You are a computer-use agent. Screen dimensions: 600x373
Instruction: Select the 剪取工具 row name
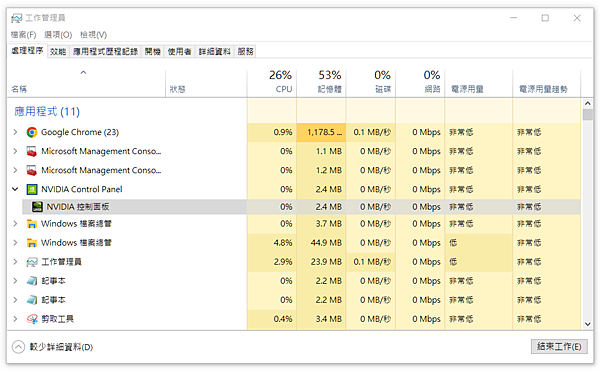coord(57,319)
